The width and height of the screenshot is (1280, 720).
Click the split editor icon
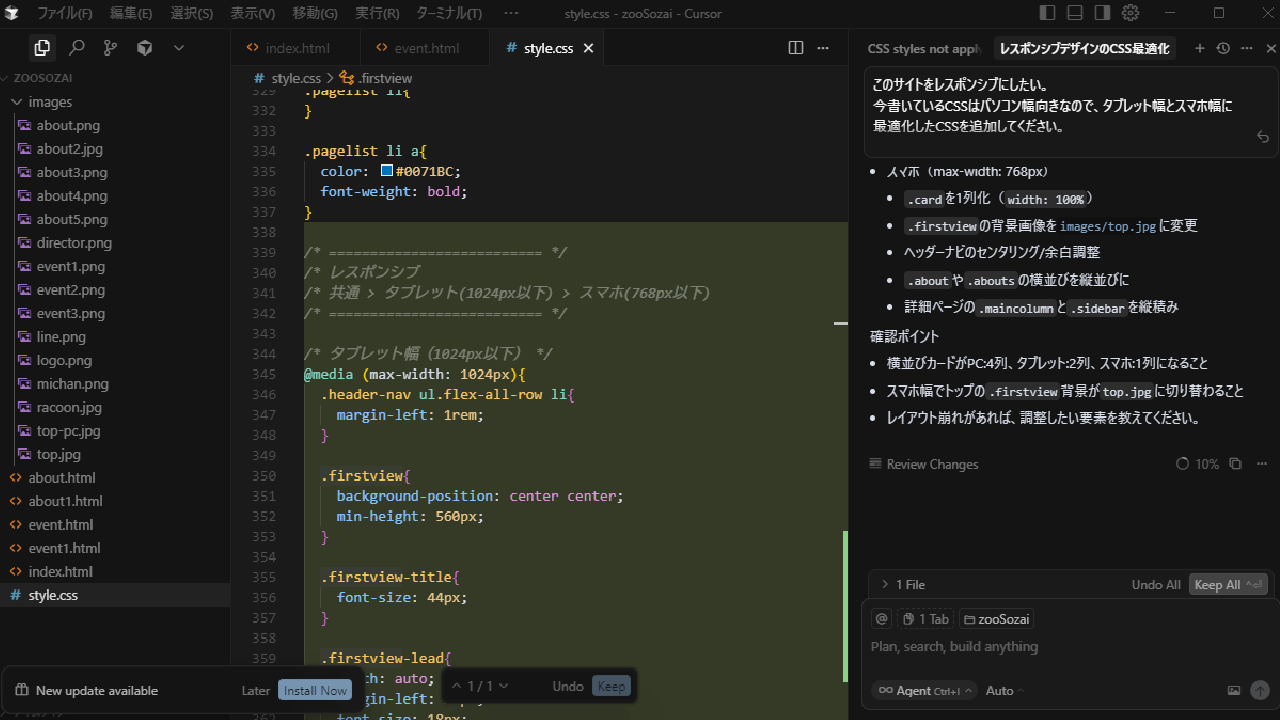796,47
